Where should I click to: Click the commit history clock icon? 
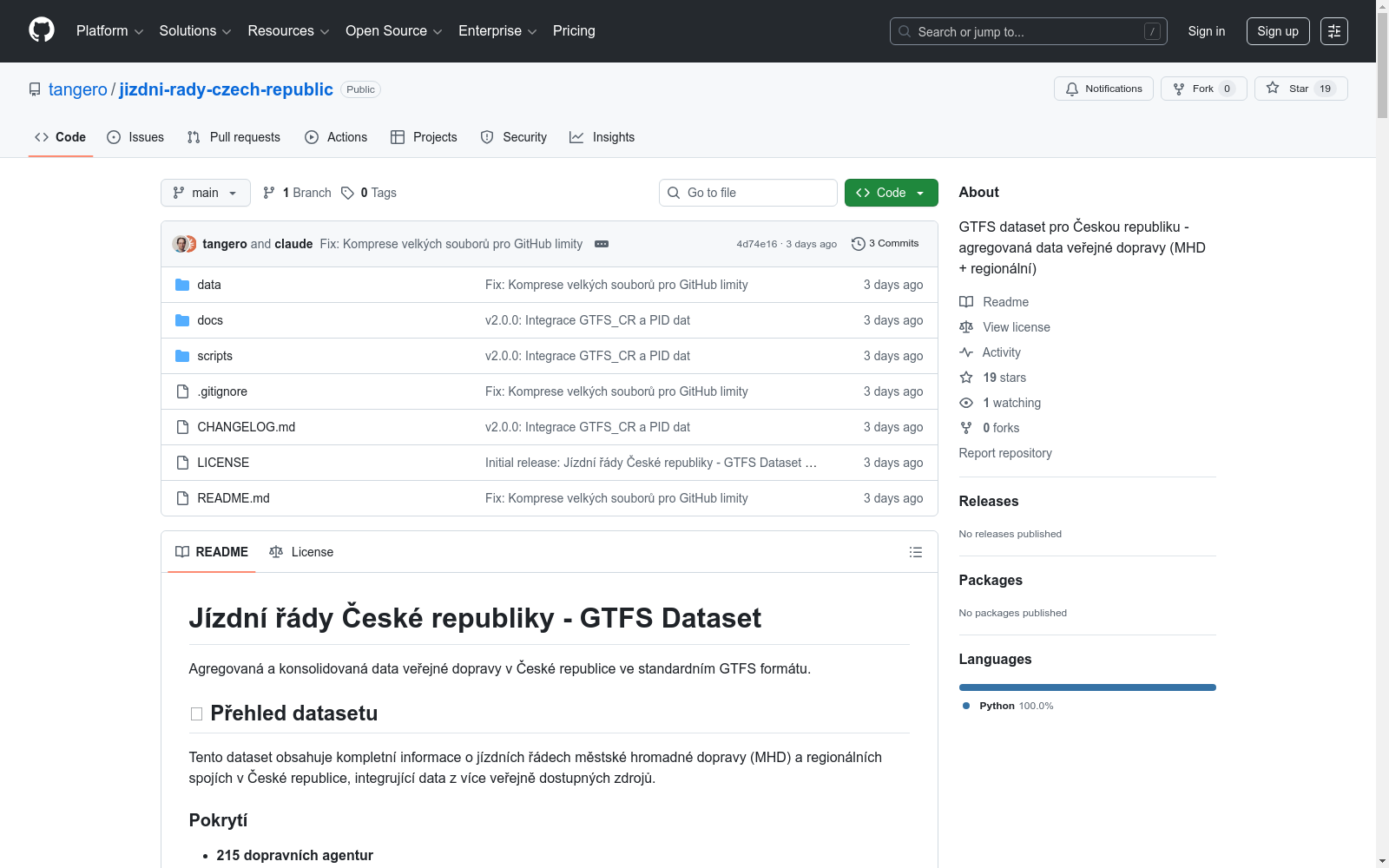point(859,244)
